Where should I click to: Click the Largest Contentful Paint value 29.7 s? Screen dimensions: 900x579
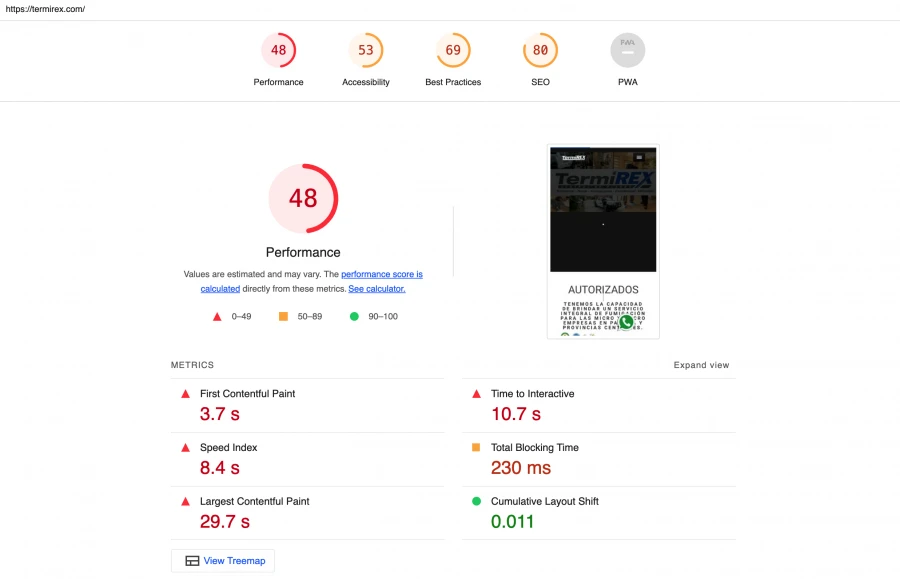click(224, 522)
